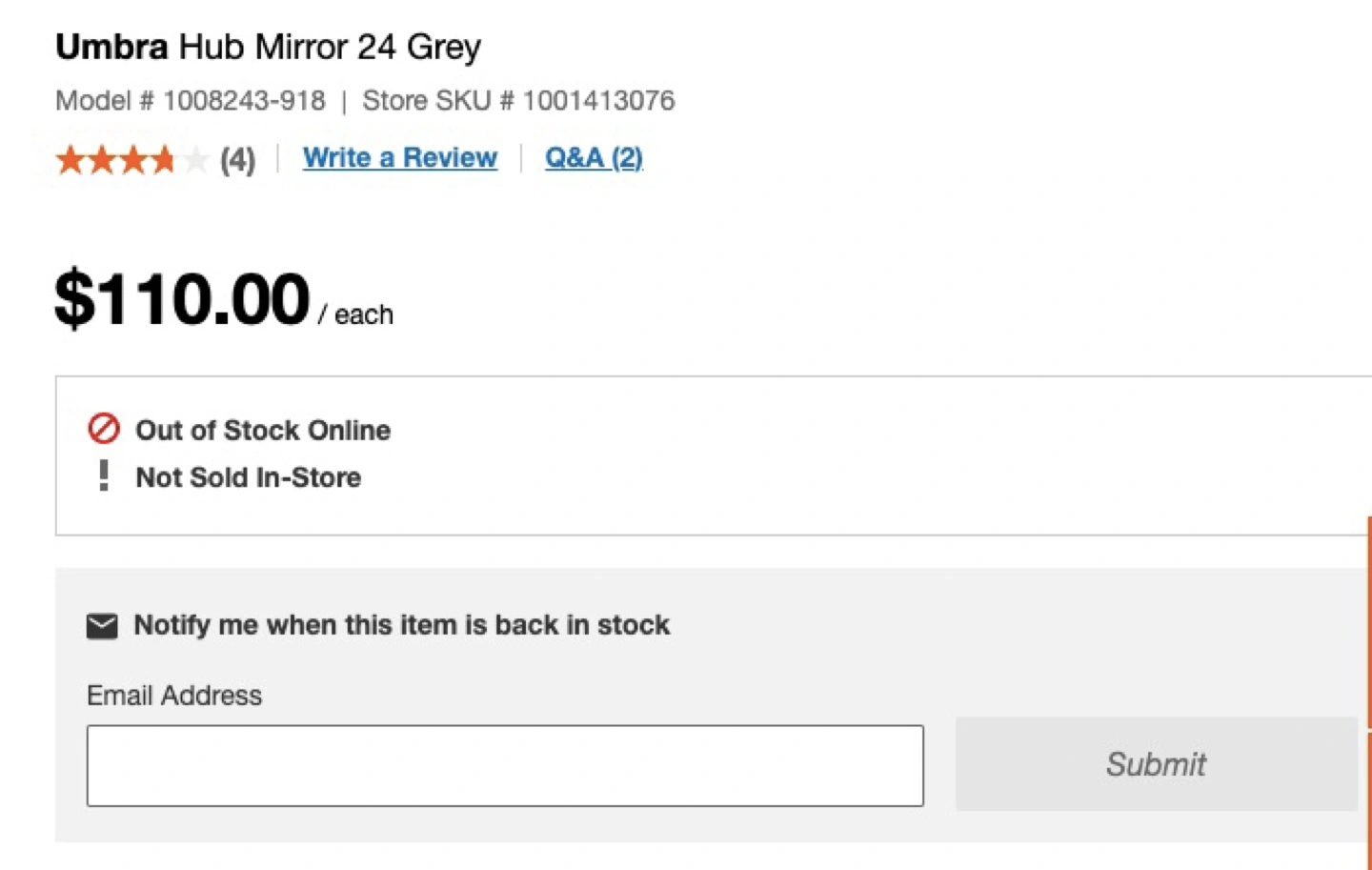The image size is (1372, 870).
Task: Click the Notify me when back in stock heading
Action: (402, 625)
